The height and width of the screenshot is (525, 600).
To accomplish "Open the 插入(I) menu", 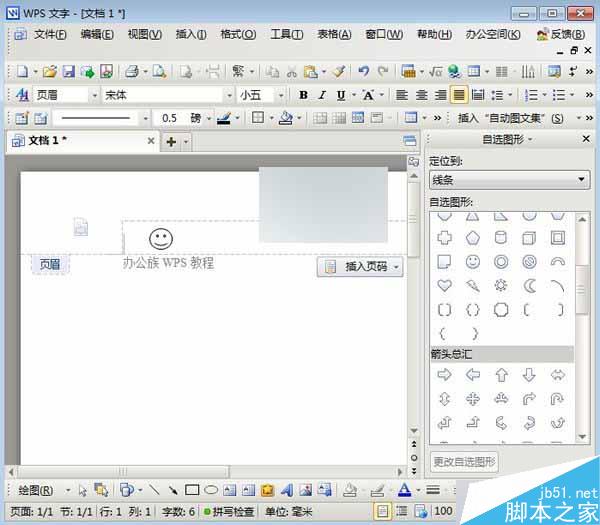I will (191, 34).
